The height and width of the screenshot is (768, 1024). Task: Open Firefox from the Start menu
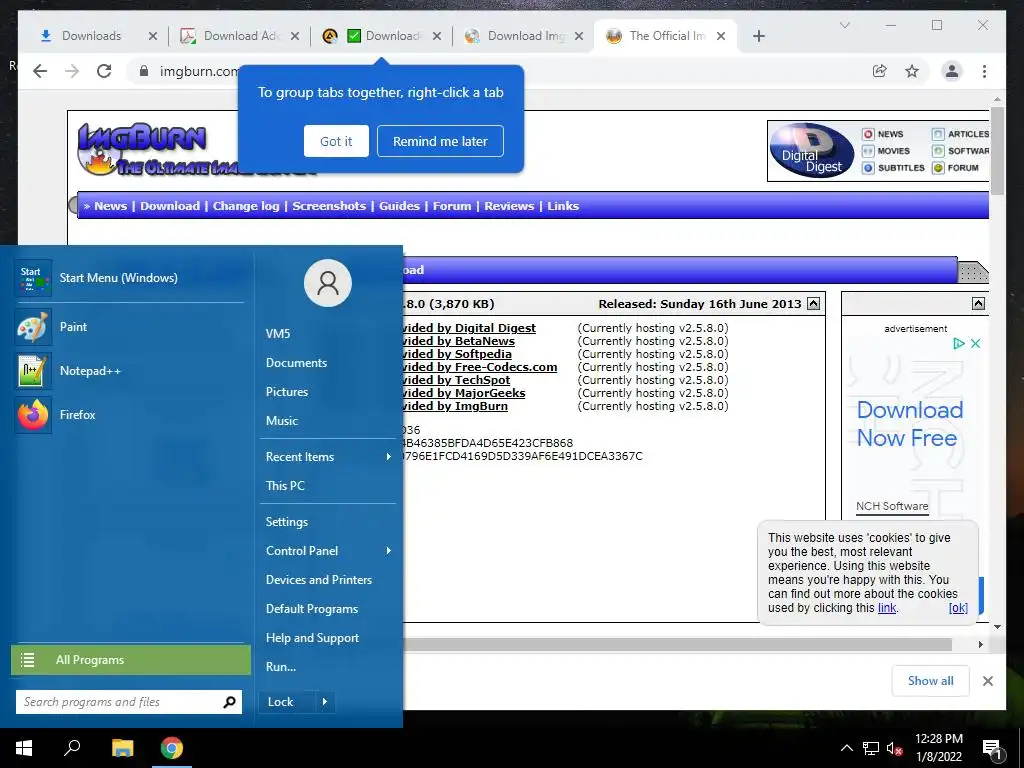point(129,415)
